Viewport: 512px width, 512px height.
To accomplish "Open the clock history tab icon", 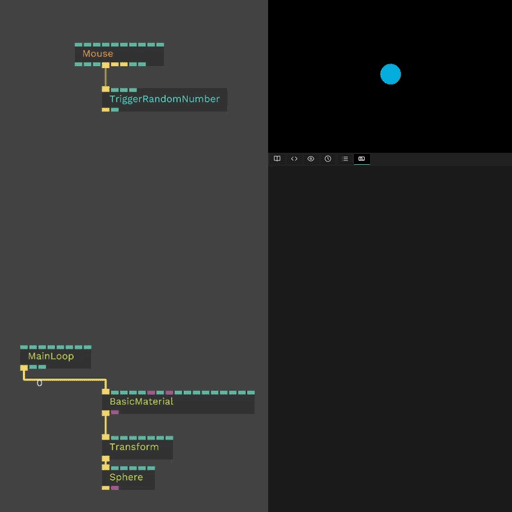I will pos(328,159).
